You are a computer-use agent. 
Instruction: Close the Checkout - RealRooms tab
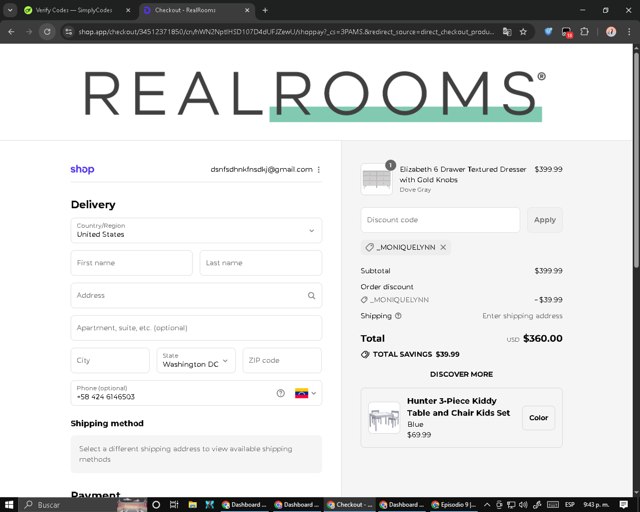click(247, 10)
